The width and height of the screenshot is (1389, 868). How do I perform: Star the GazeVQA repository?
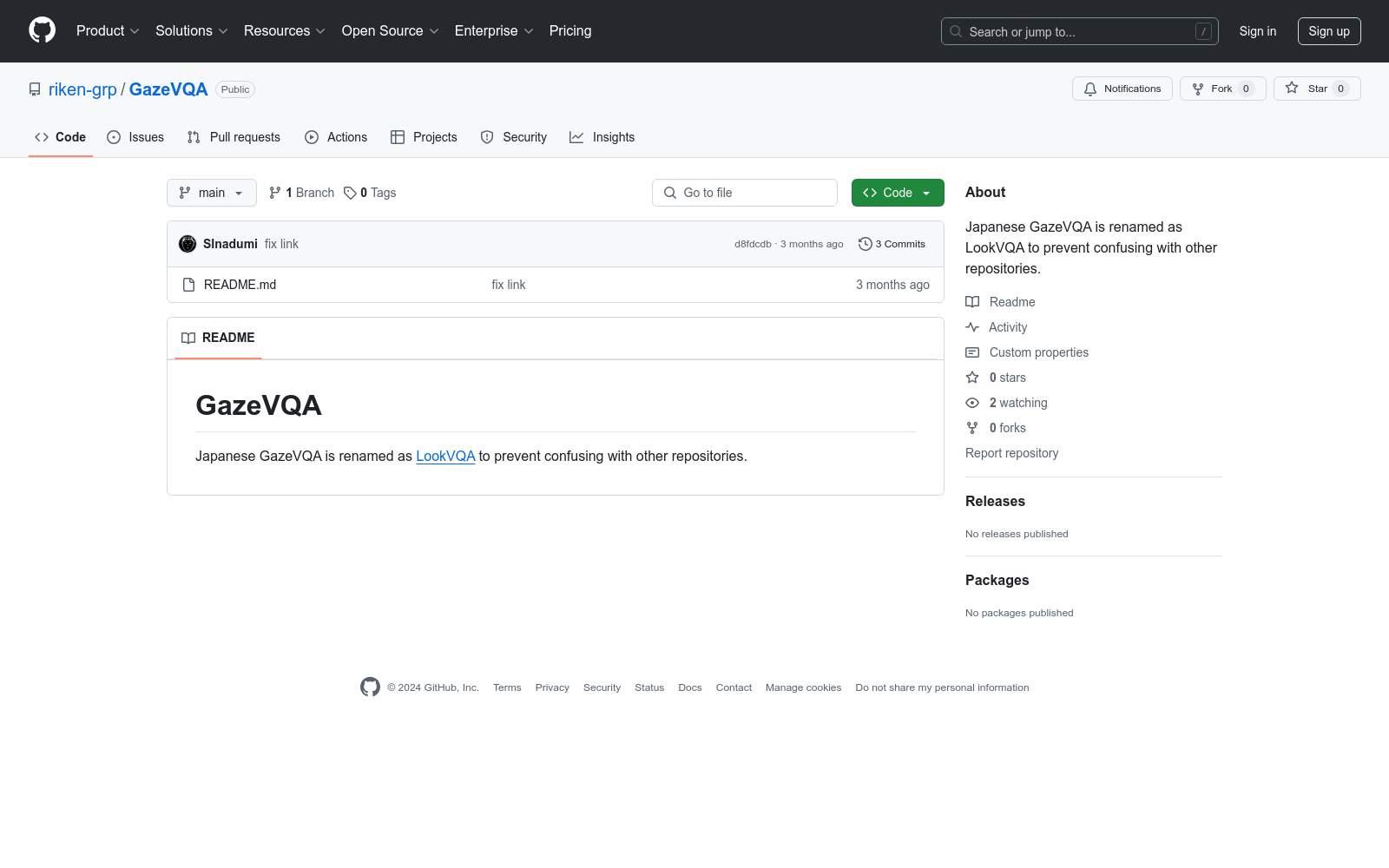pos(1317,89)
